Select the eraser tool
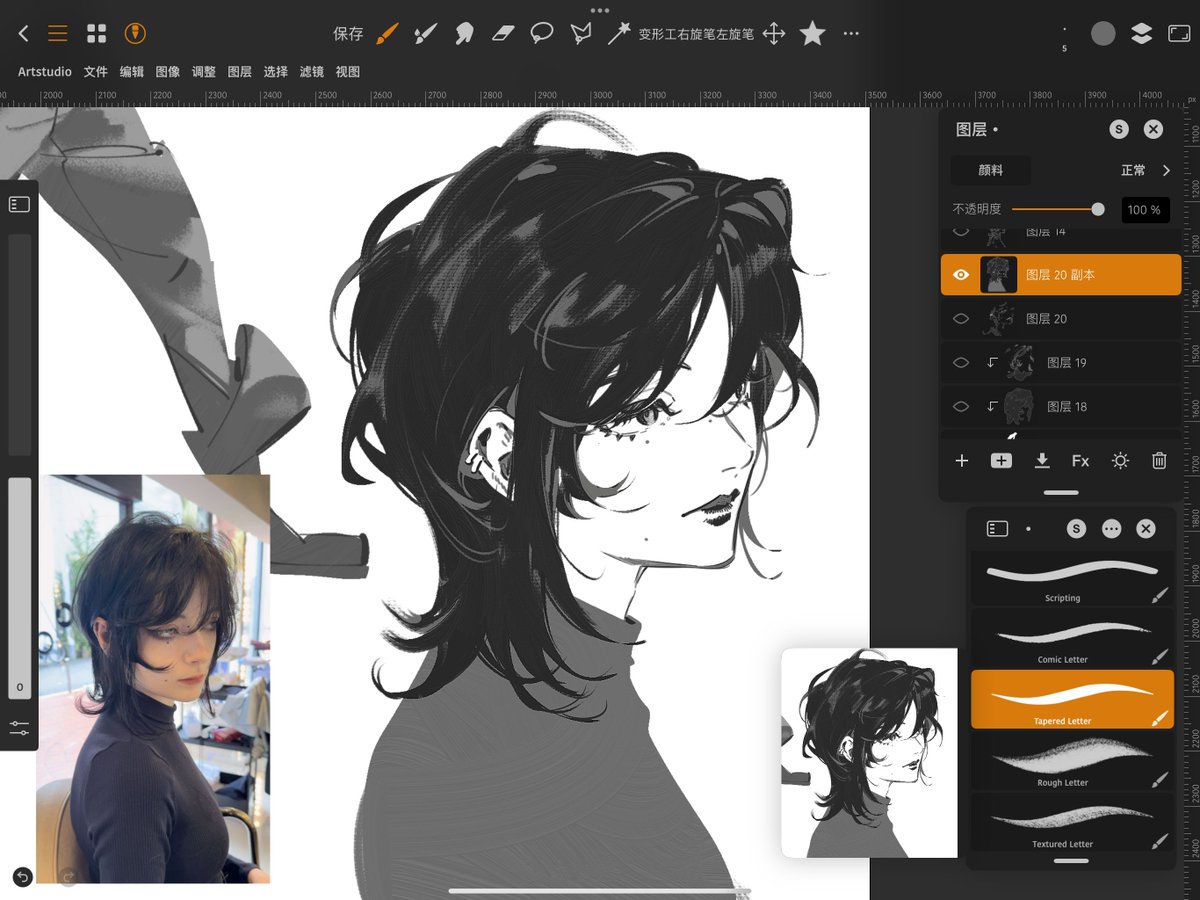 click(503, 33)
